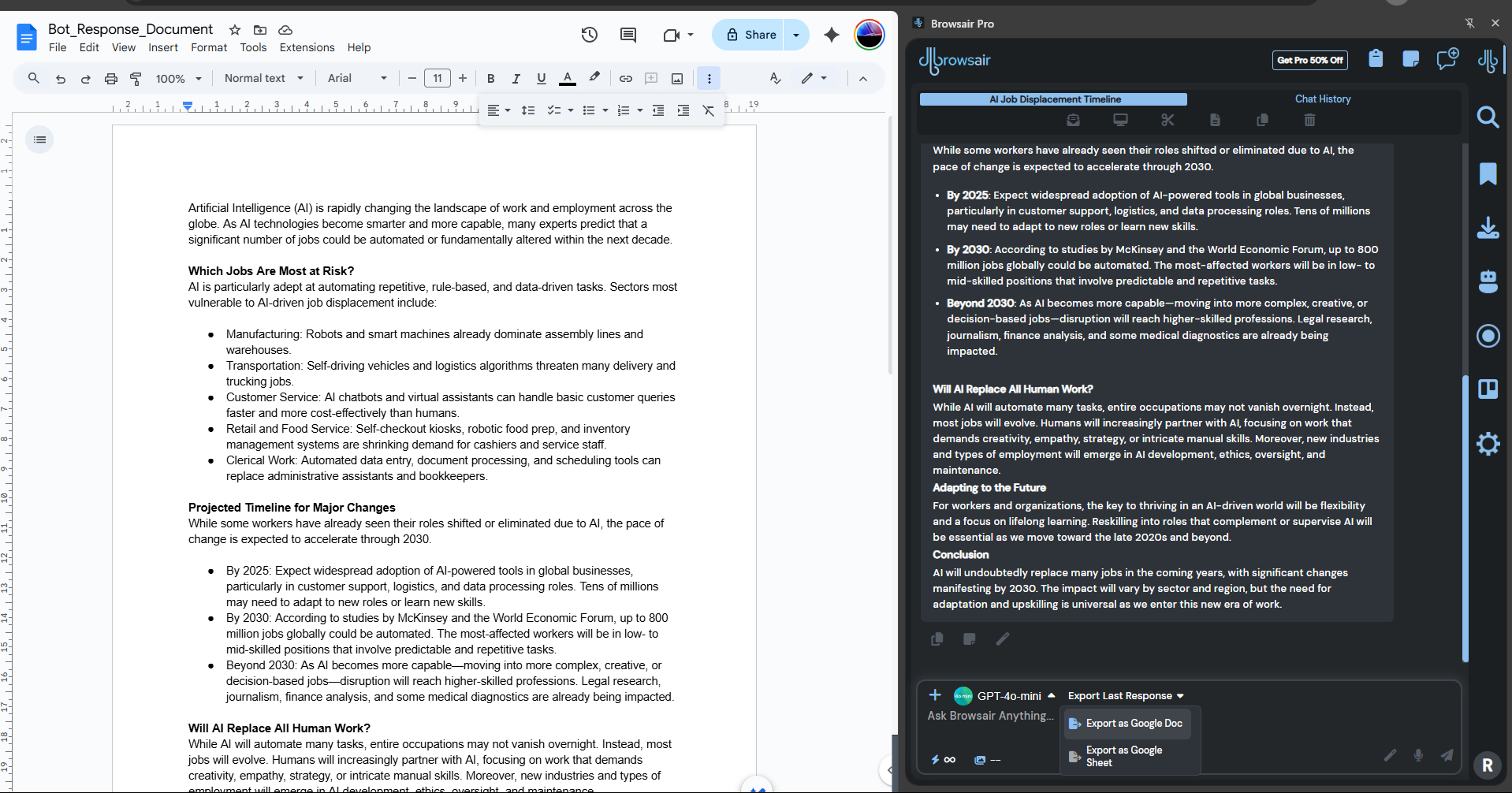
Task: Open the text color picker
Action: click(x=567, y=79)
